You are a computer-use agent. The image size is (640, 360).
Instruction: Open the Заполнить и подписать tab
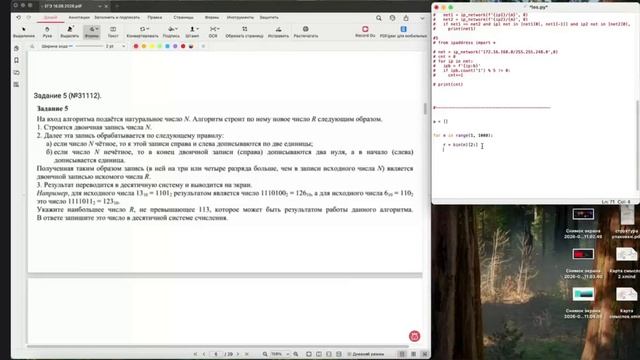(117, 18)
